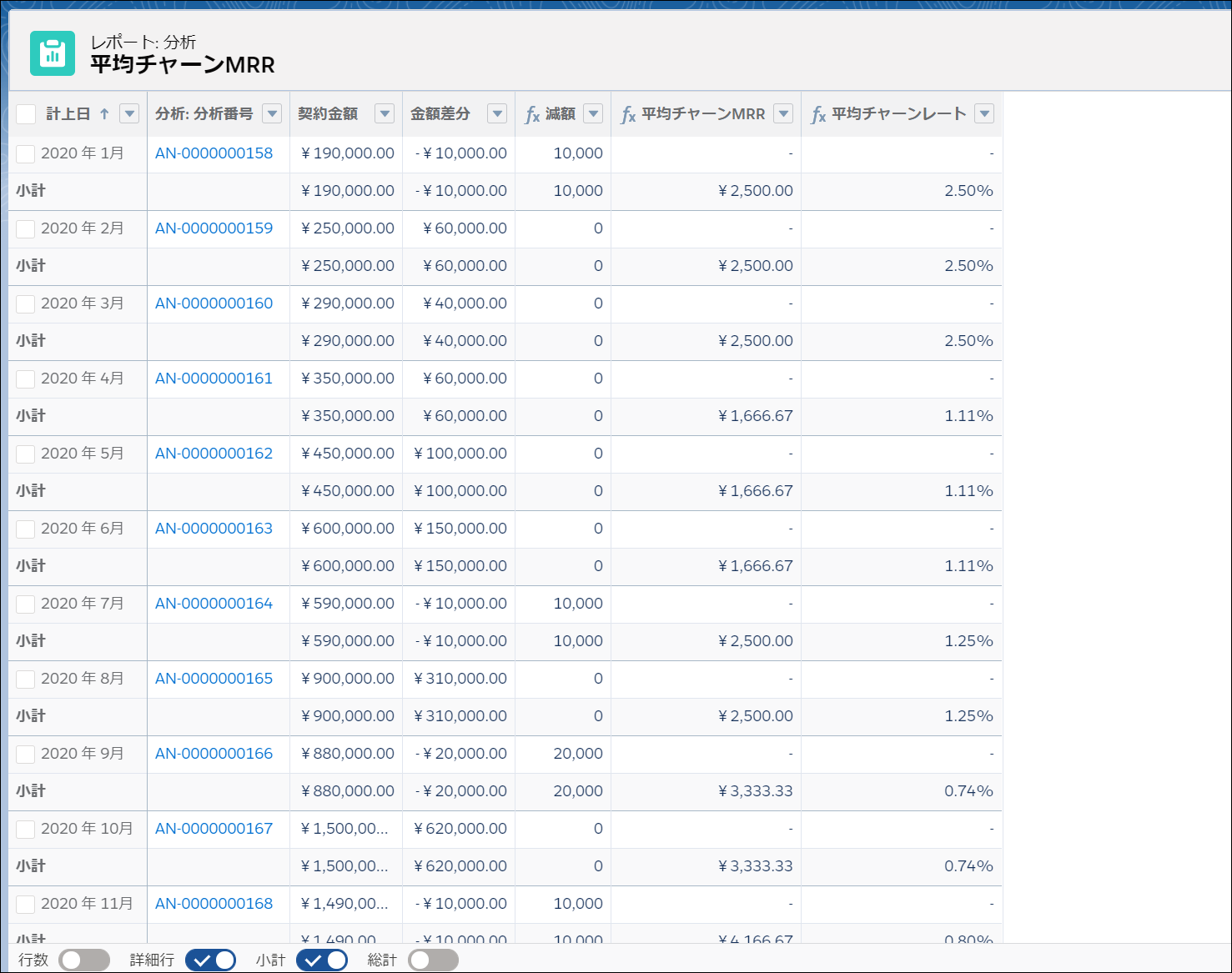
Task: Enable the 行数 toggle
Action: coord(84,960)
